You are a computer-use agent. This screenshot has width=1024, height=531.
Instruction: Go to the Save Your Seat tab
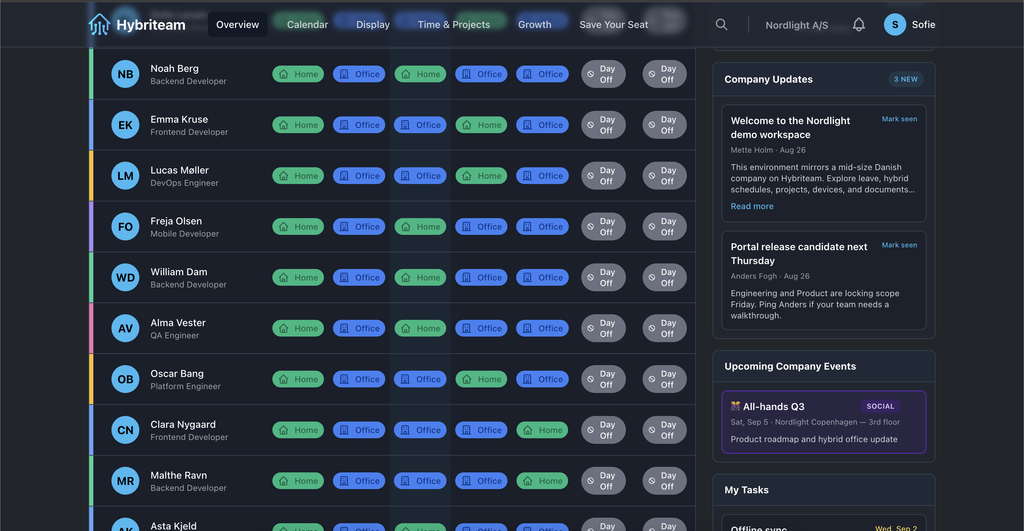[613, 25]
